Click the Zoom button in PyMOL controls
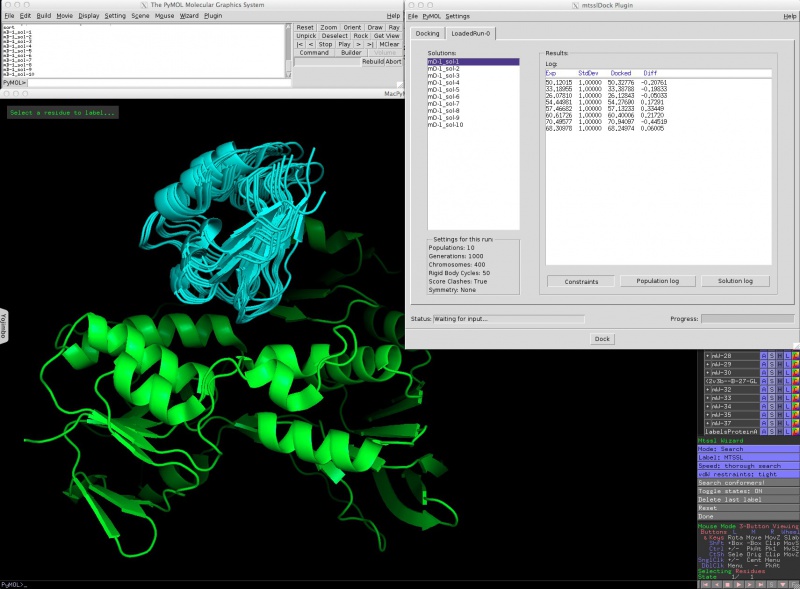Viewport: 800px width, 589px height. tap(329, 27)
